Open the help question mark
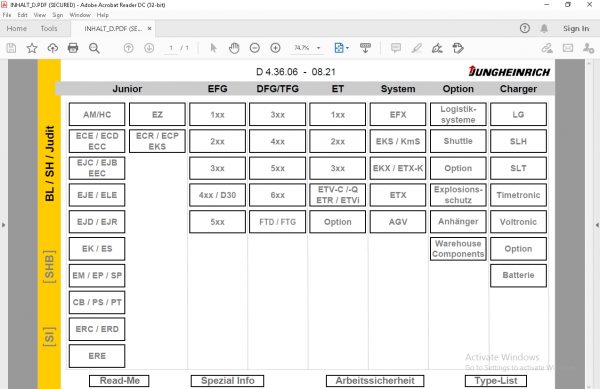 [x=525, y=28]
